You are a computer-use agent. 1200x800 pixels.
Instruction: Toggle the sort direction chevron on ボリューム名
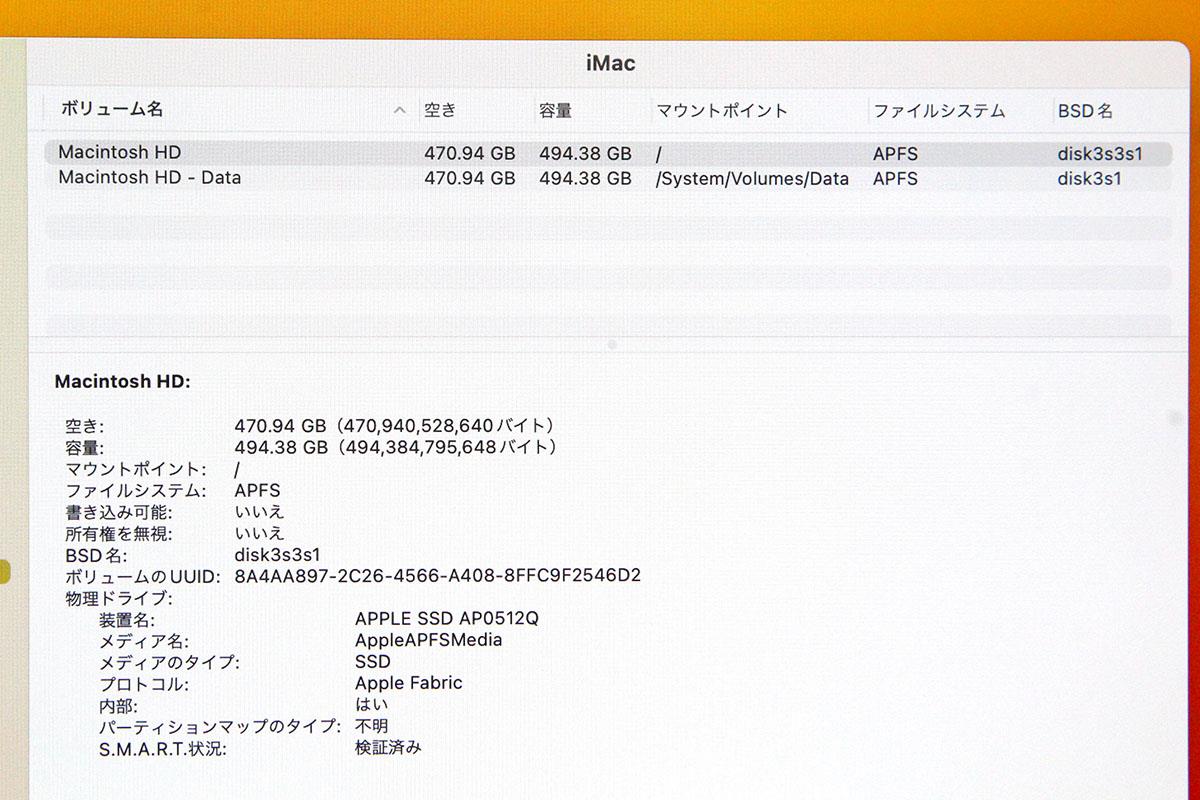[398, 110]
